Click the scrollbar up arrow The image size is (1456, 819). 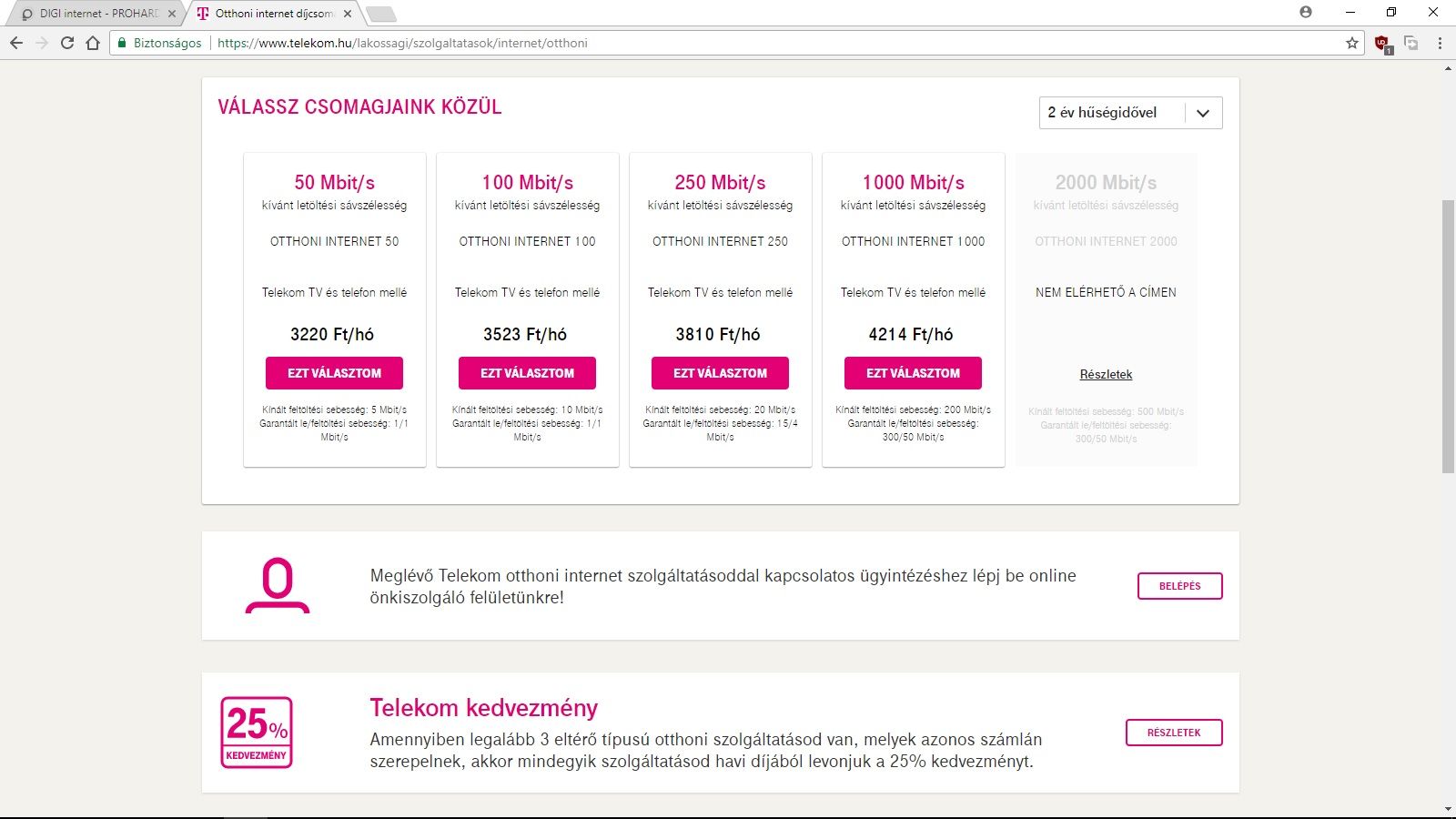[x=1448, y=69]
